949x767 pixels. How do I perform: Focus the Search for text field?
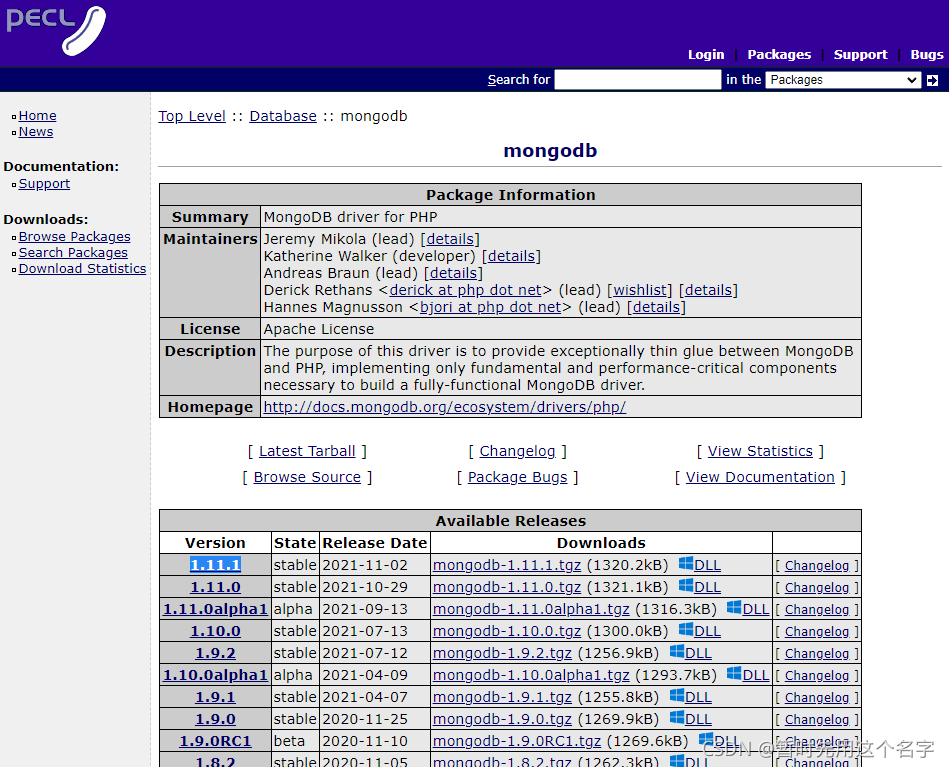tap(638, 80)
